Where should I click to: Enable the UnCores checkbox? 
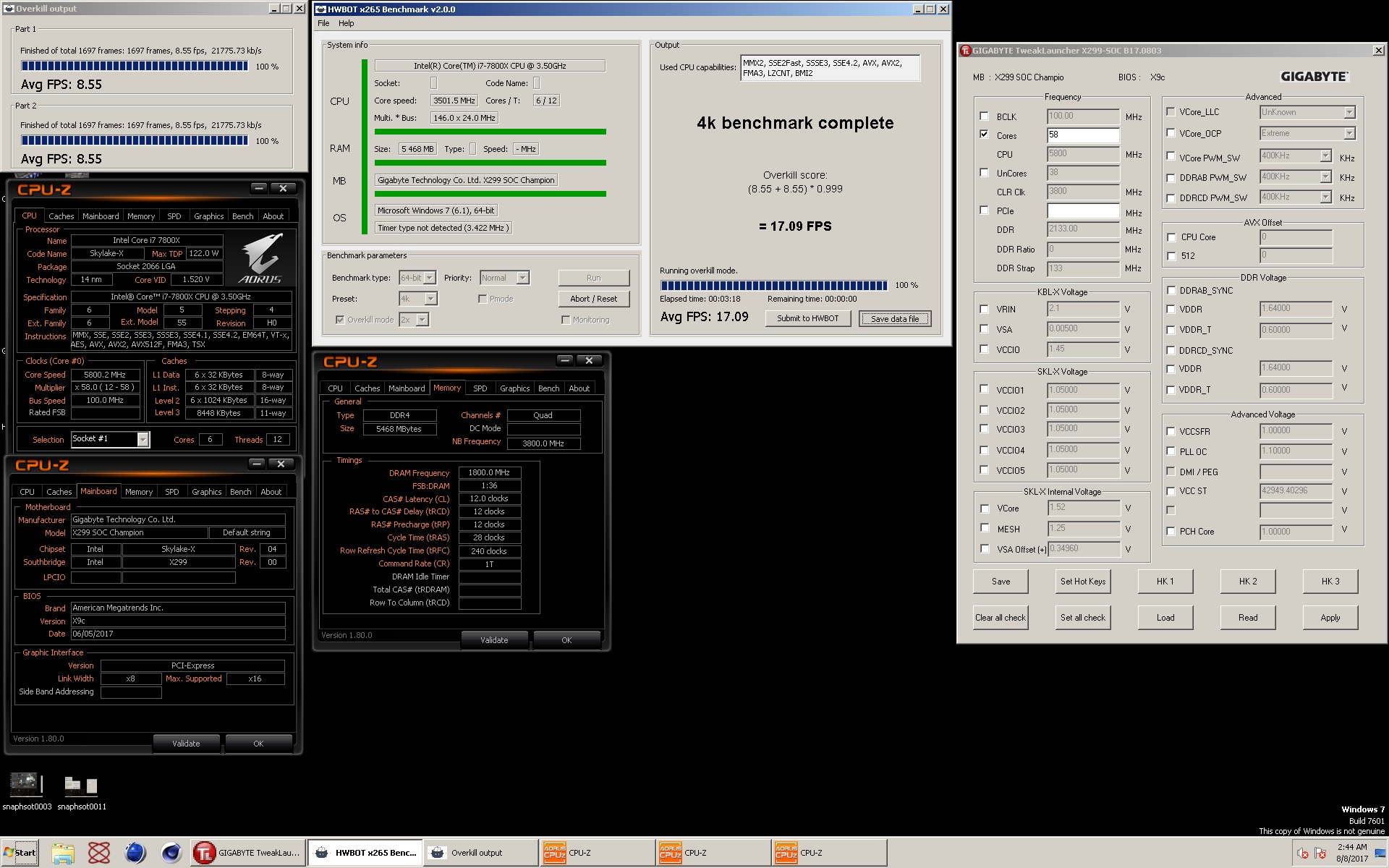[984, 172]
